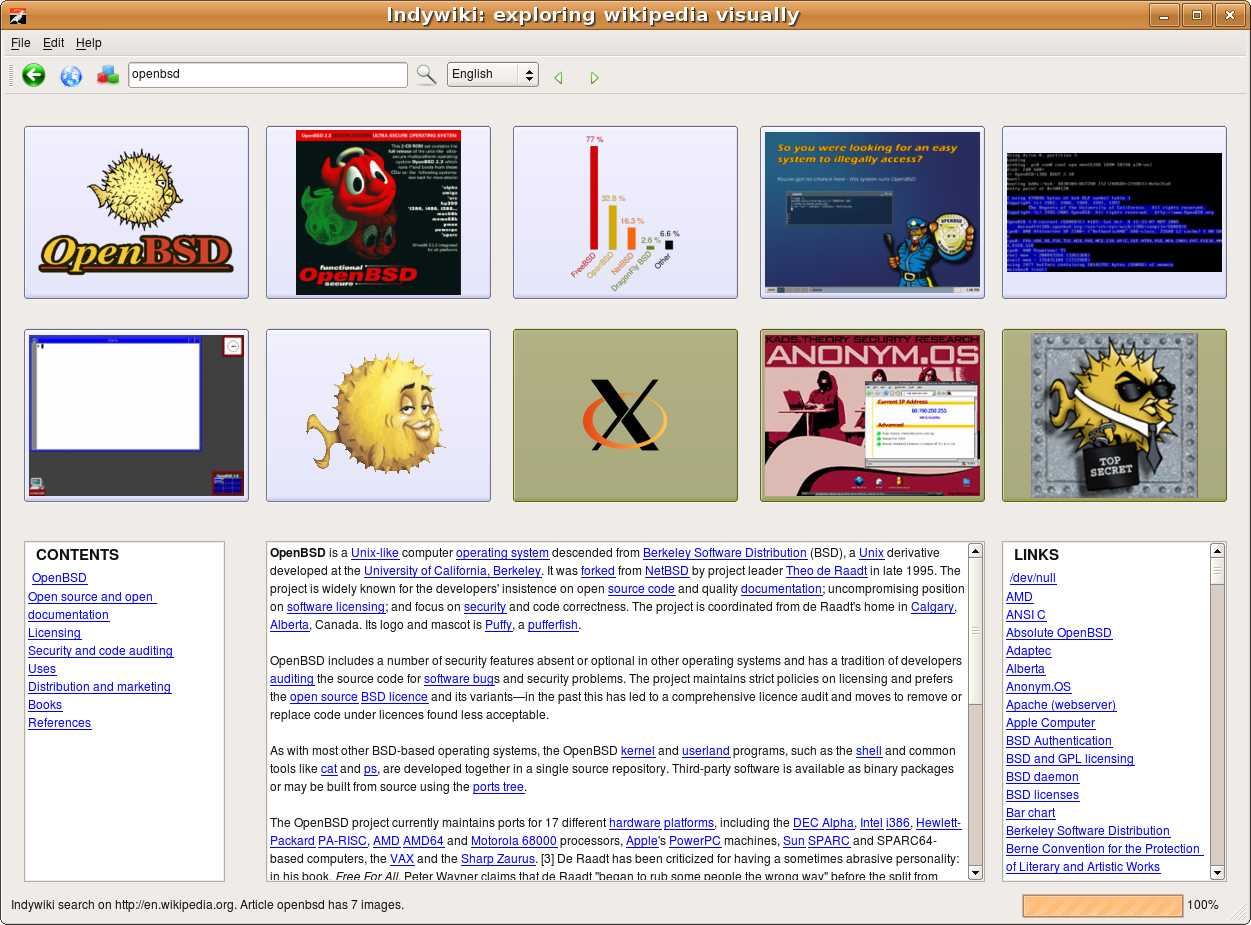Open the File menu
1251x925 pixels.
tap(21, 43)
